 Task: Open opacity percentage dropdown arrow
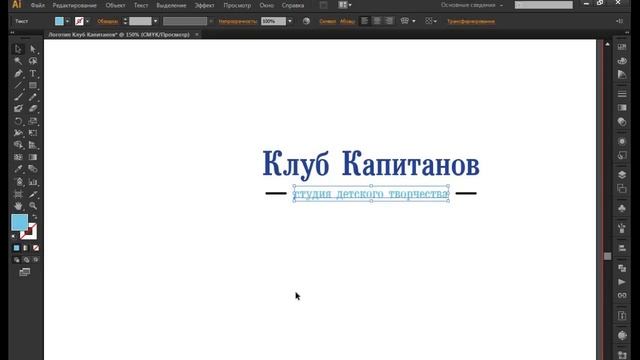tap(290, 21)
